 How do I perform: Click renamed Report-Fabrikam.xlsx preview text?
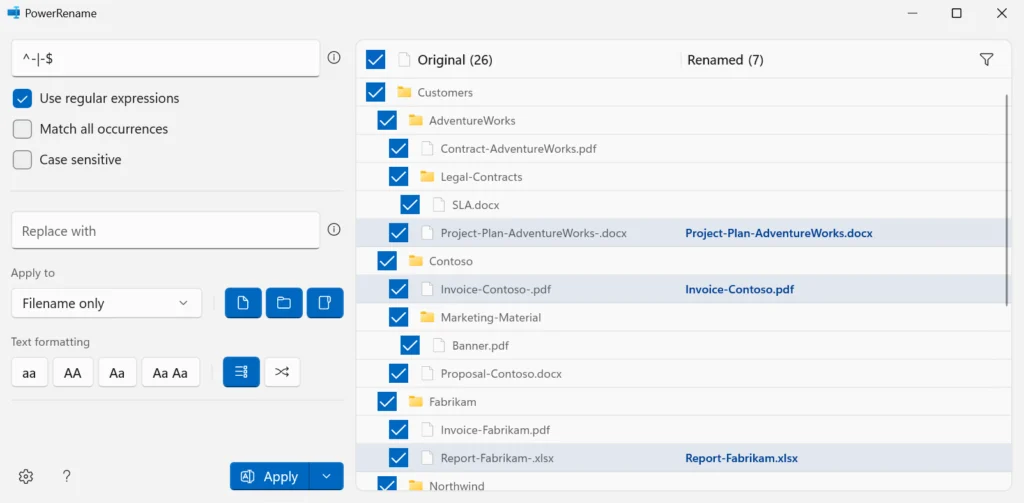741,459
